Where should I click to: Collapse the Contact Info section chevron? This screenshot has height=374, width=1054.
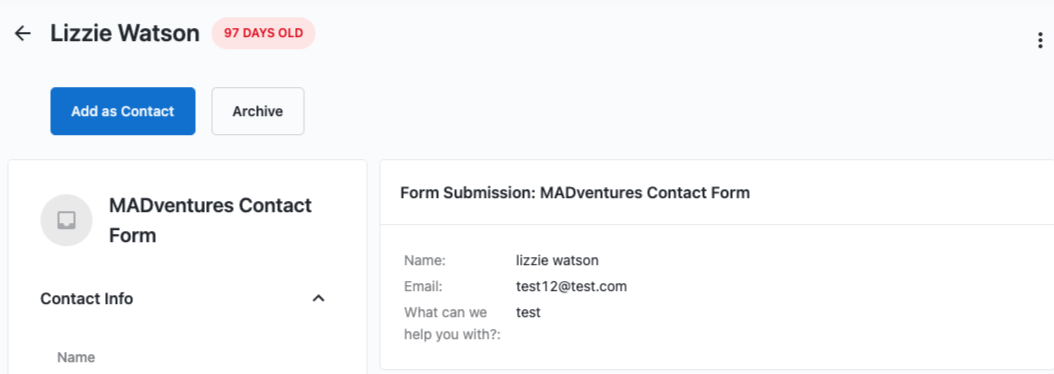(319, 298)
